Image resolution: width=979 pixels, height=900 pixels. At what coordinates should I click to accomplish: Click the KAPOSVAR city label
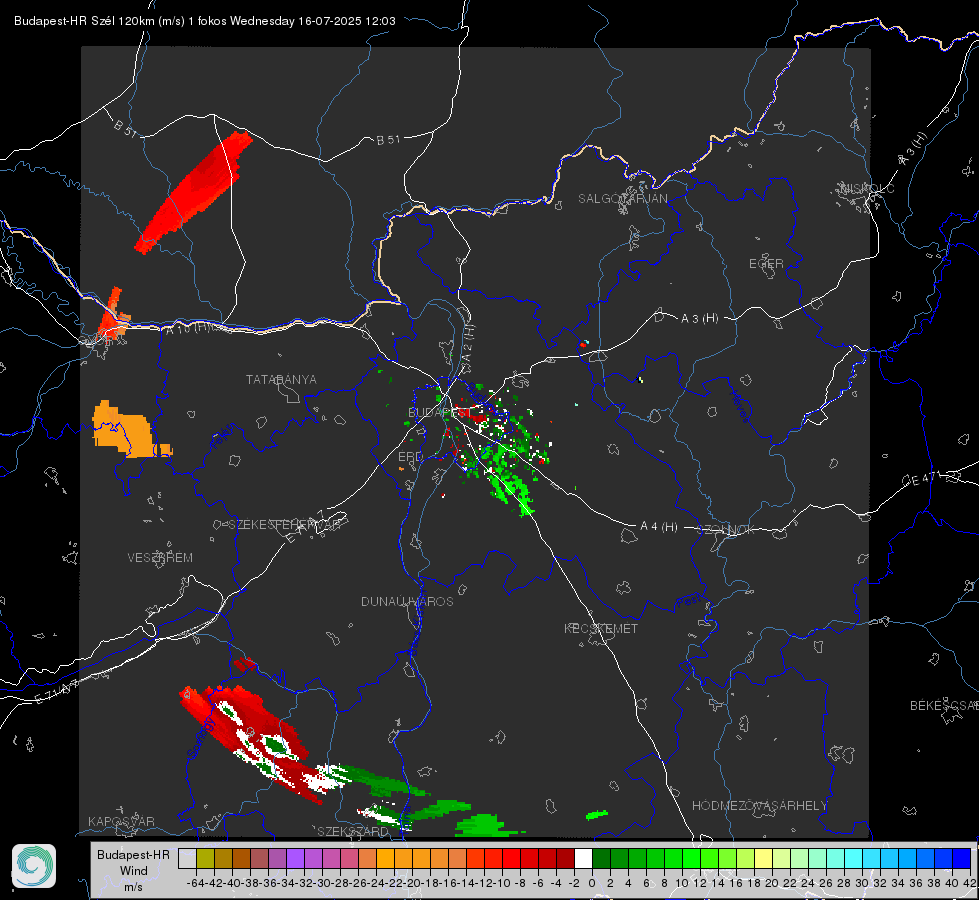[121, 821]
